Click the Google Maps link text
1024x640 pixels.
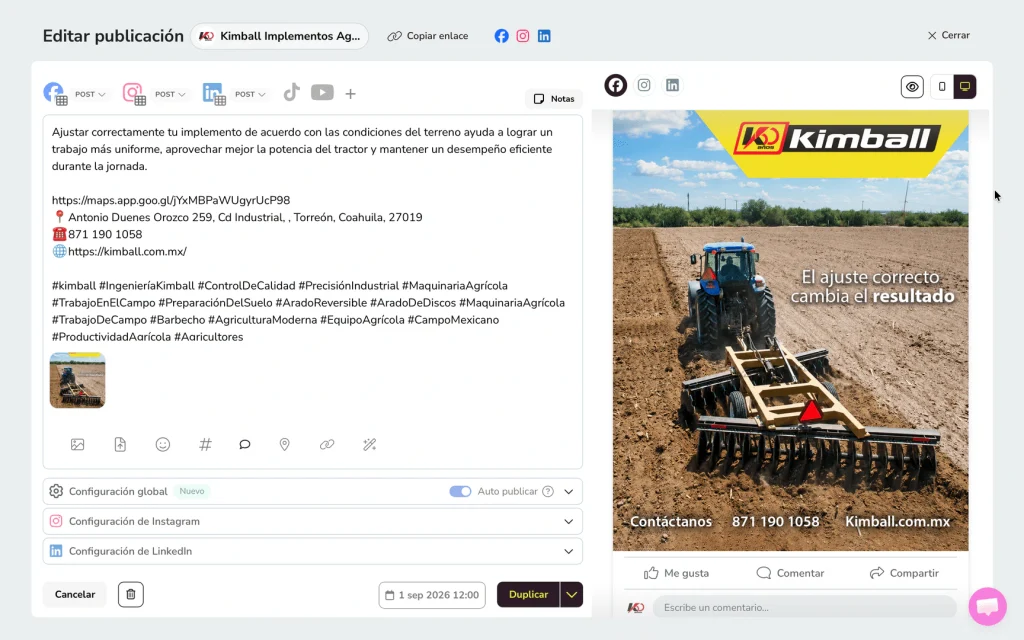point(171,200)
